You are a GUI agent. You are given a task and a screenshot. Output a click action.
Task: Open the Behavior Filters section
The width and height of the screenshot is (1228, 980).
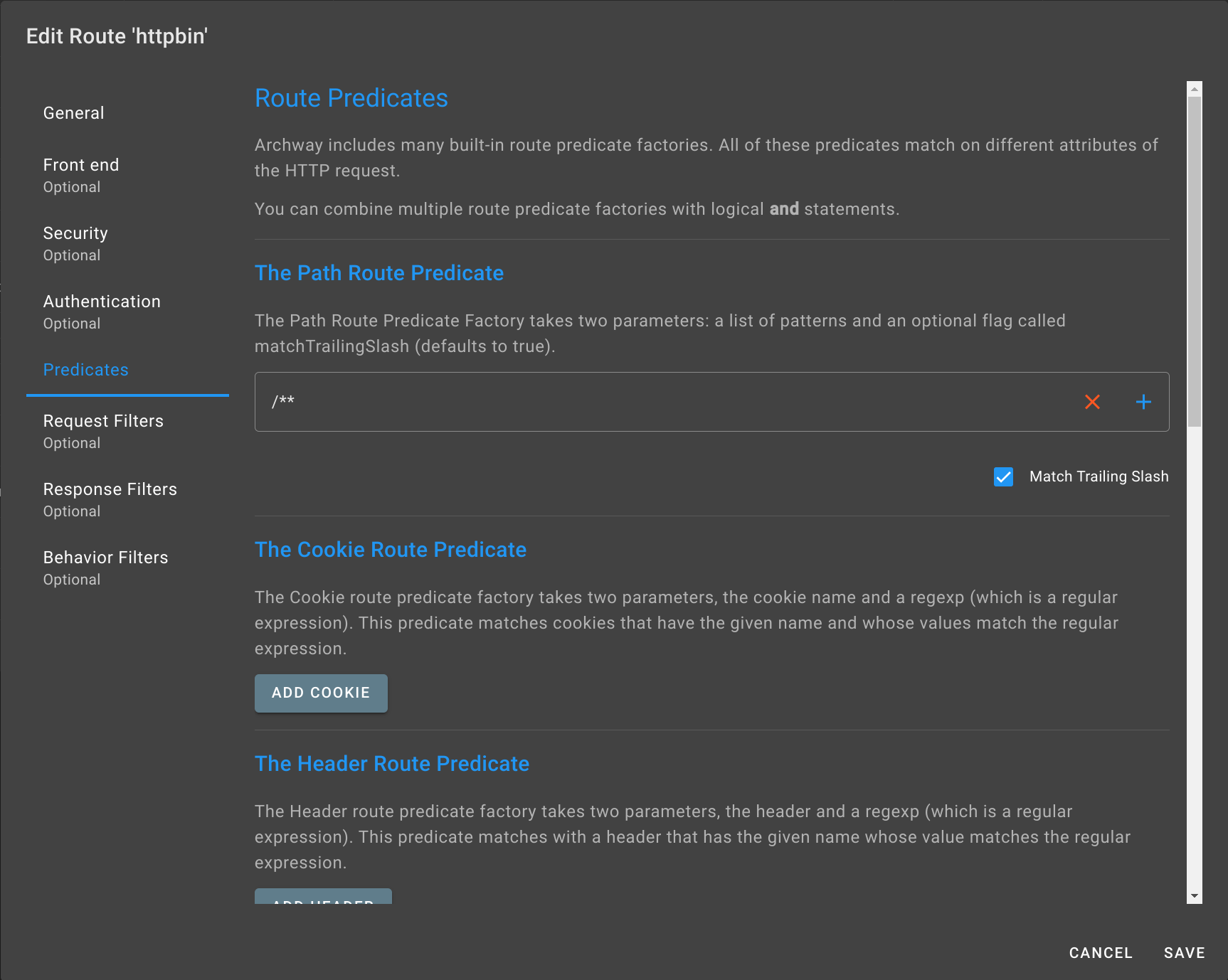pyautogui.click(x=105, y=568)
